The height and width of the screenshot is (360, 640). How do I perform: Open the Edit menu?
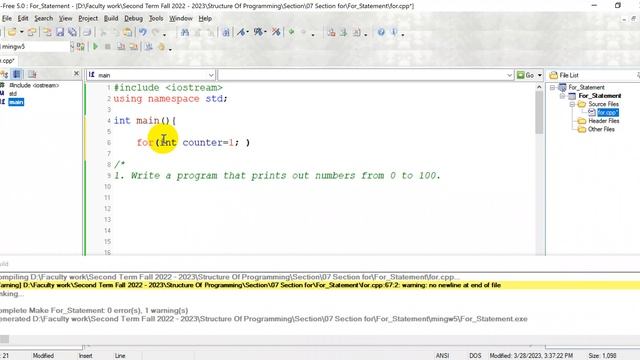[x=23, y=18]
